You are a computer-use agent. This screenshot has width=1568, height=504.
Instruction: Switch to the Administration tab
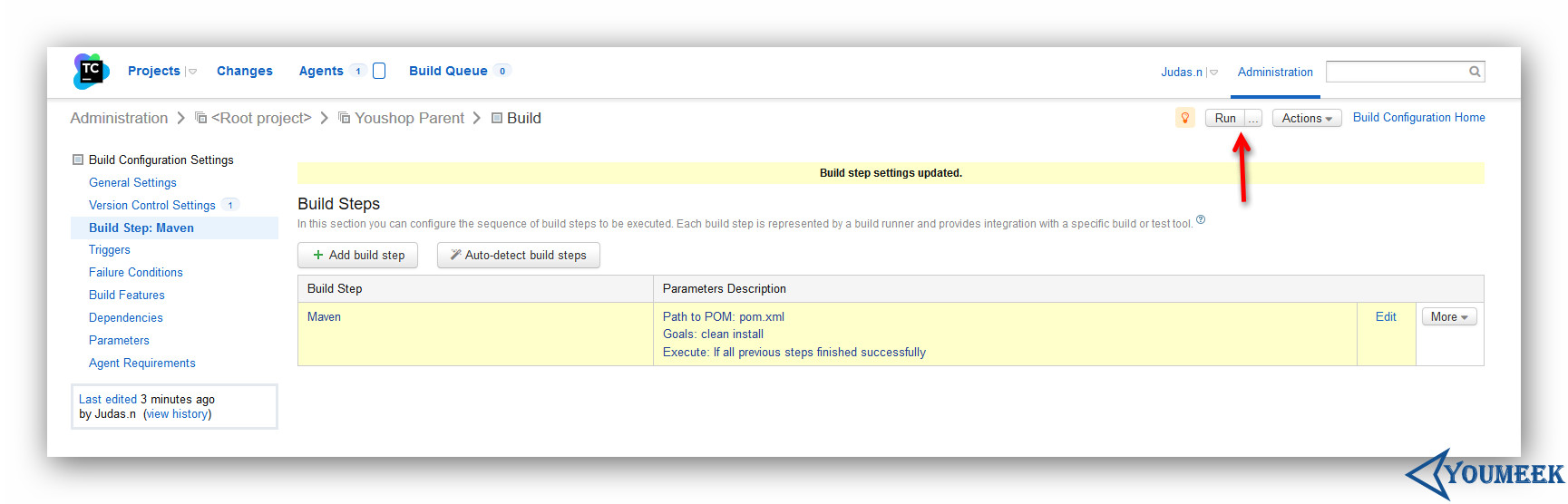tap(1275, 72)
